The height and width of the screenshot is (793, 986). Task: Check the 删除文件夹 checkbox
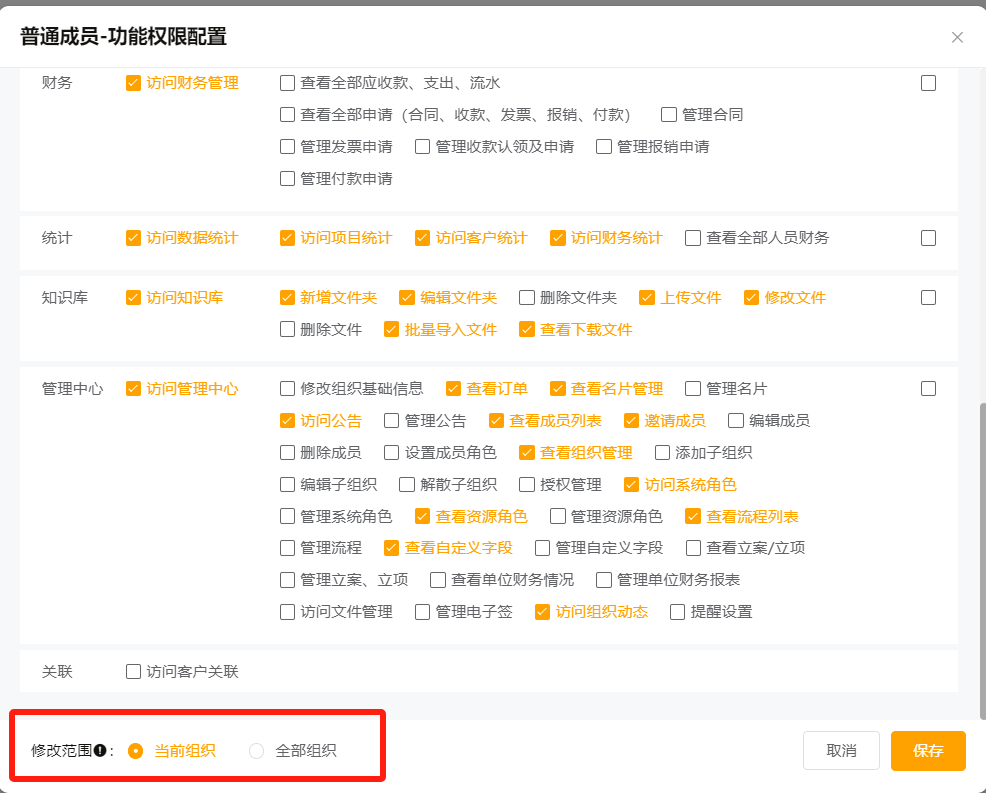(x=527, y=298)
